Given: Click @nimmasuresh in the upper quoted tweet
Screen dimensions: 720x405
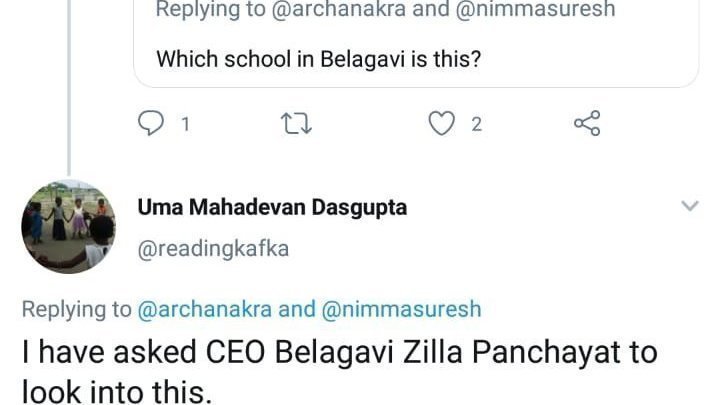Looking at the screenshot, I should (539, 10).
